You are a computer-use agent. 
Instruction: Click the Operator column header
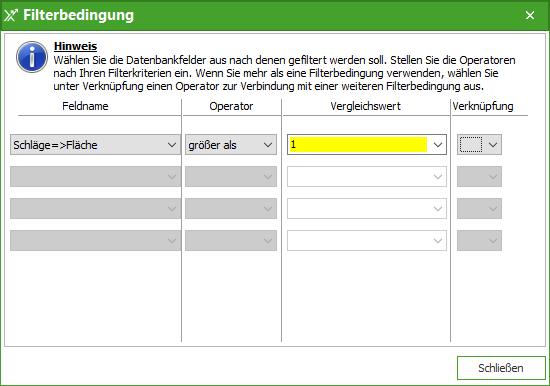pyautogui.click(x=231, y=106)
